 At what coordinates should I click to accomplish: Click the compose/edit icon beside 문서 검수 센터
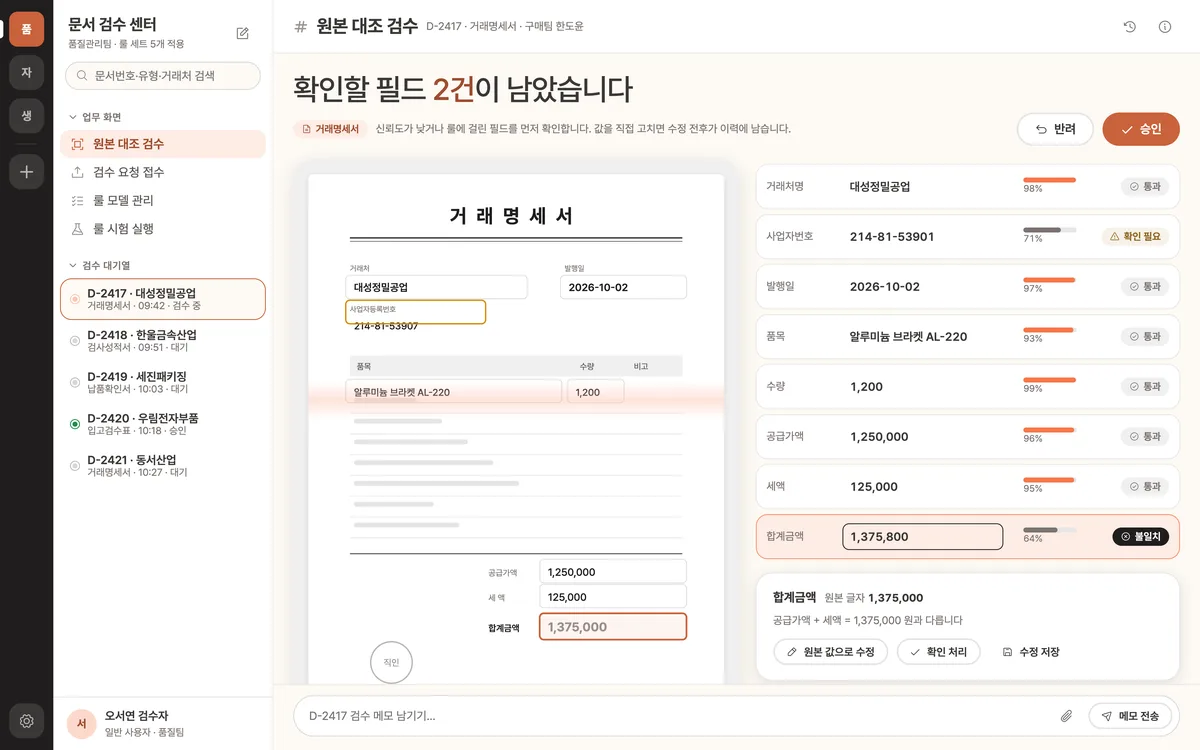242,33
